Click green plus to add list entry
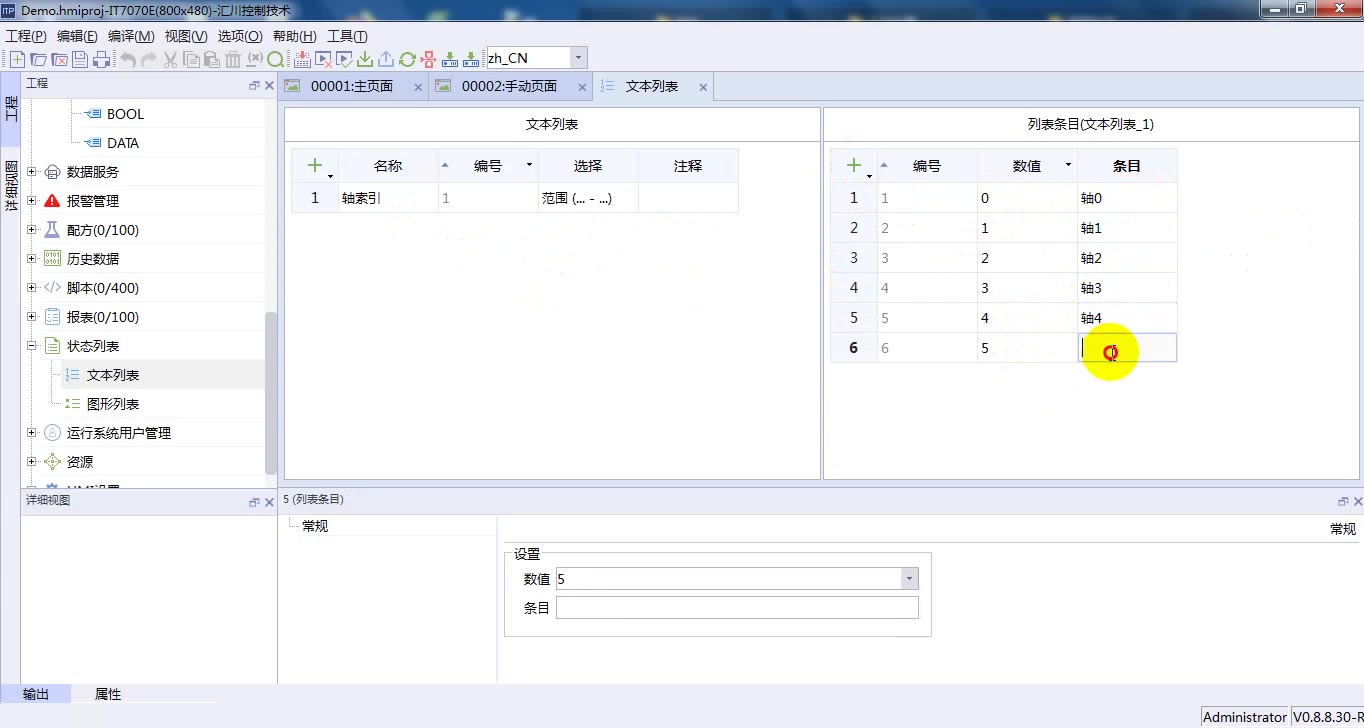This screenshot has height=728, width=1364. tap(854, 166)
